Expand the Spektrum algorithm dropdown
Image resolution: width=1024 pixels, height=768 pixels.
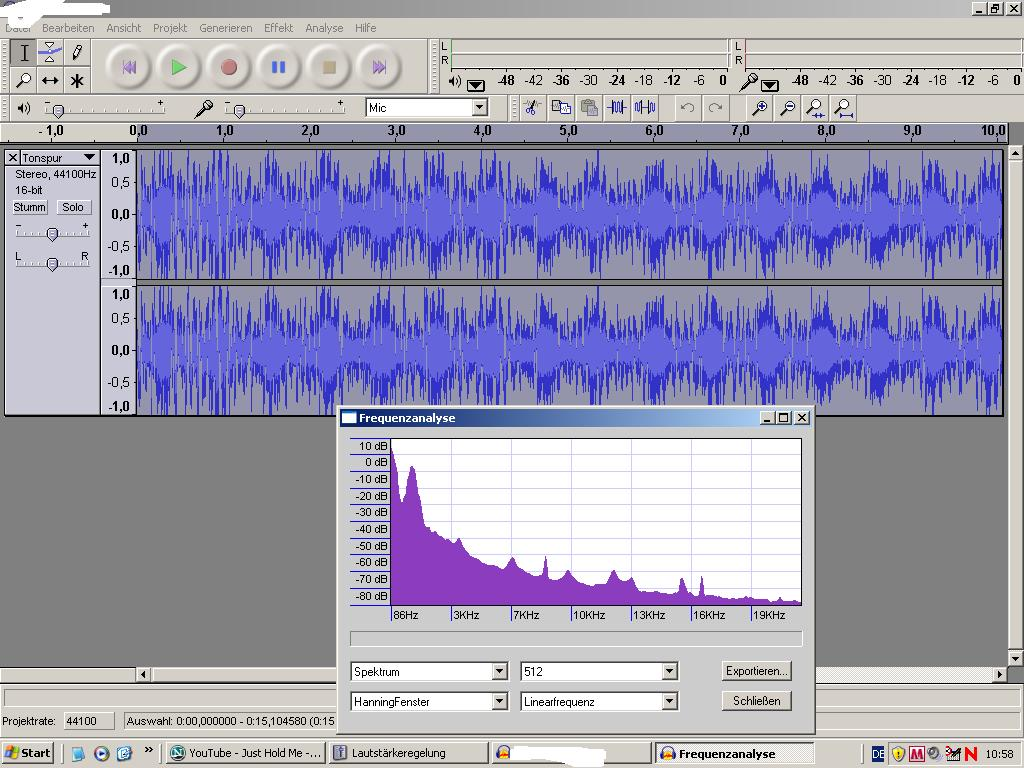pyautogui.click(x=499, y=672)
